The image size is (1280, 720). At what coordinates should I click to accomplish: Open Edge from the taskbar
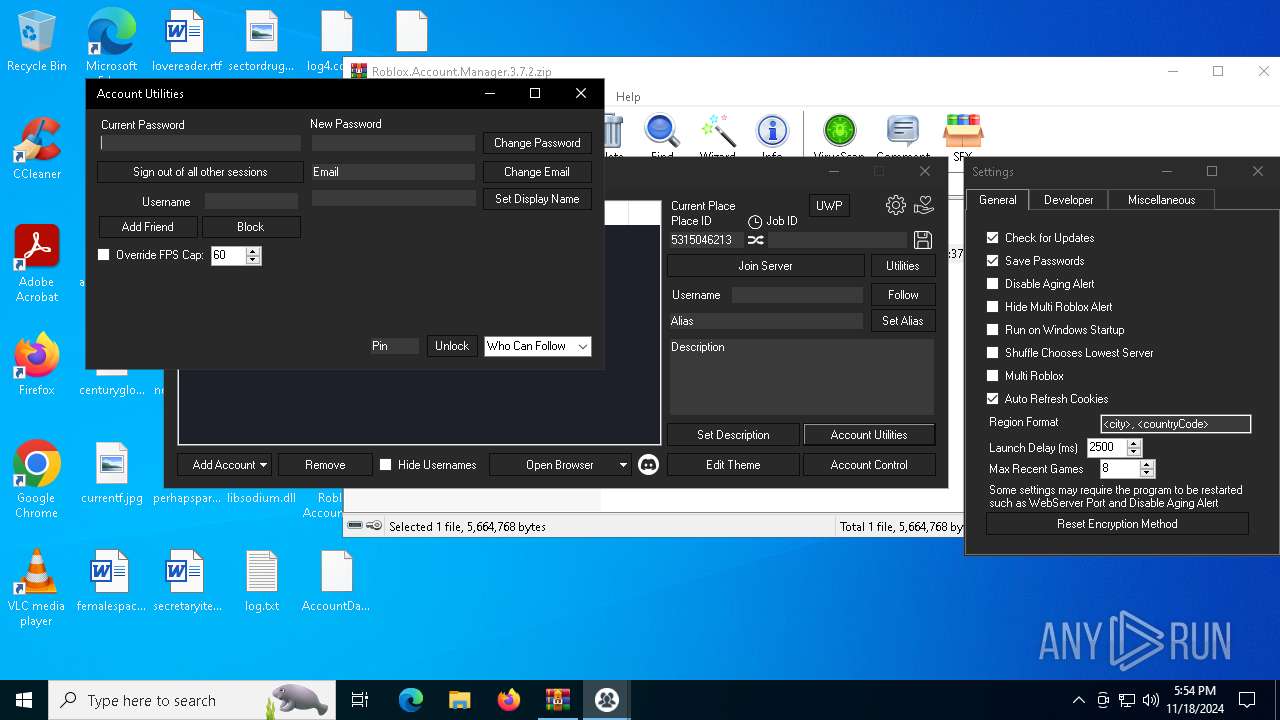click(x=411, y=700)
